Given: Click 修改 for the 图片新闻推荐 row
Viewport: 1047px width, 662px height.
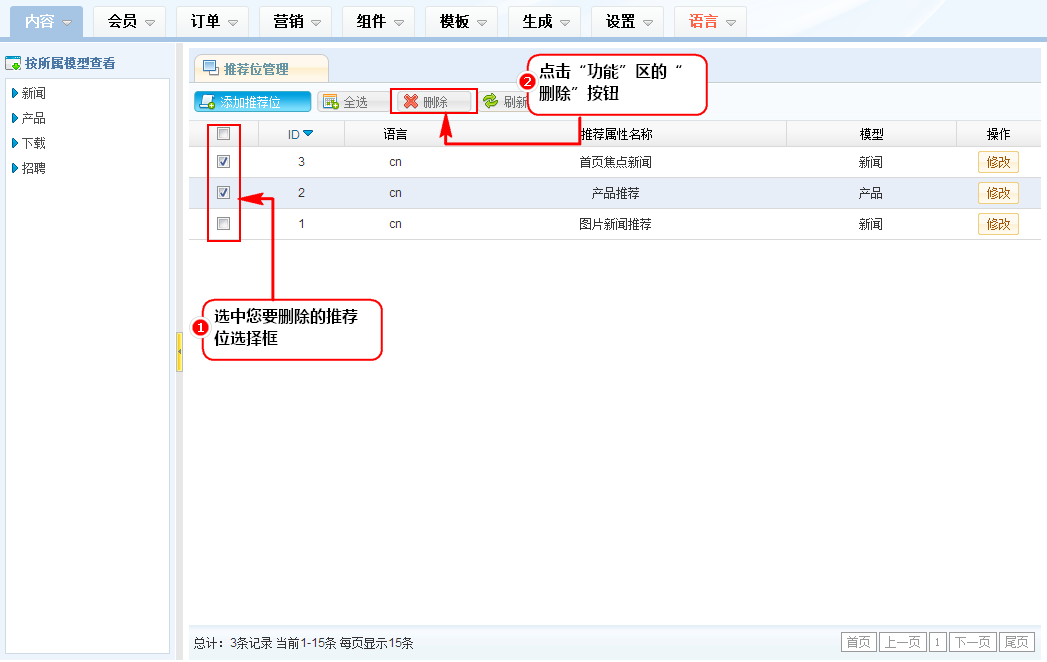Looking at the screenshot, I should pos(997,224).
